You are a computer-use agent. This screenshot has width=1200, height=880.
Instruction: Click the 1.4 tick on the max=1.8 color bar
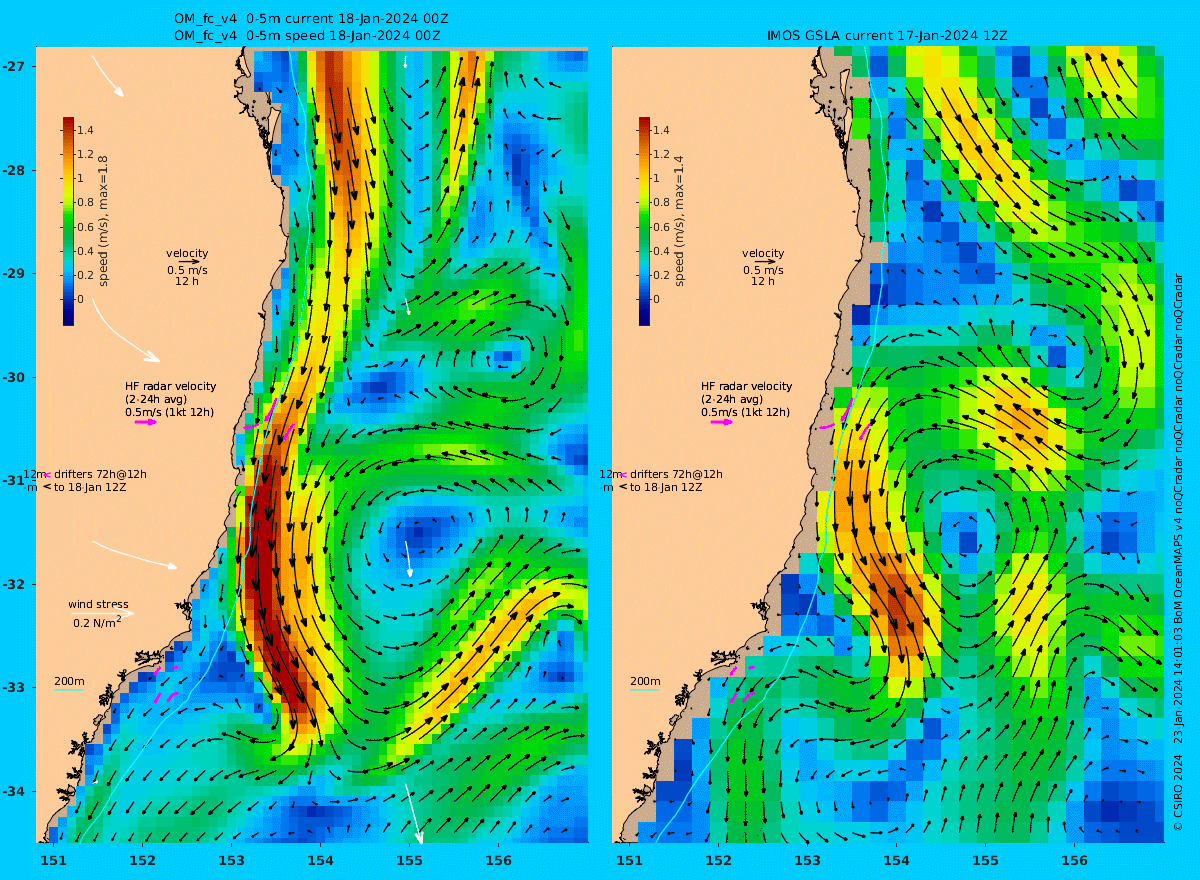[x=85, y=130]
